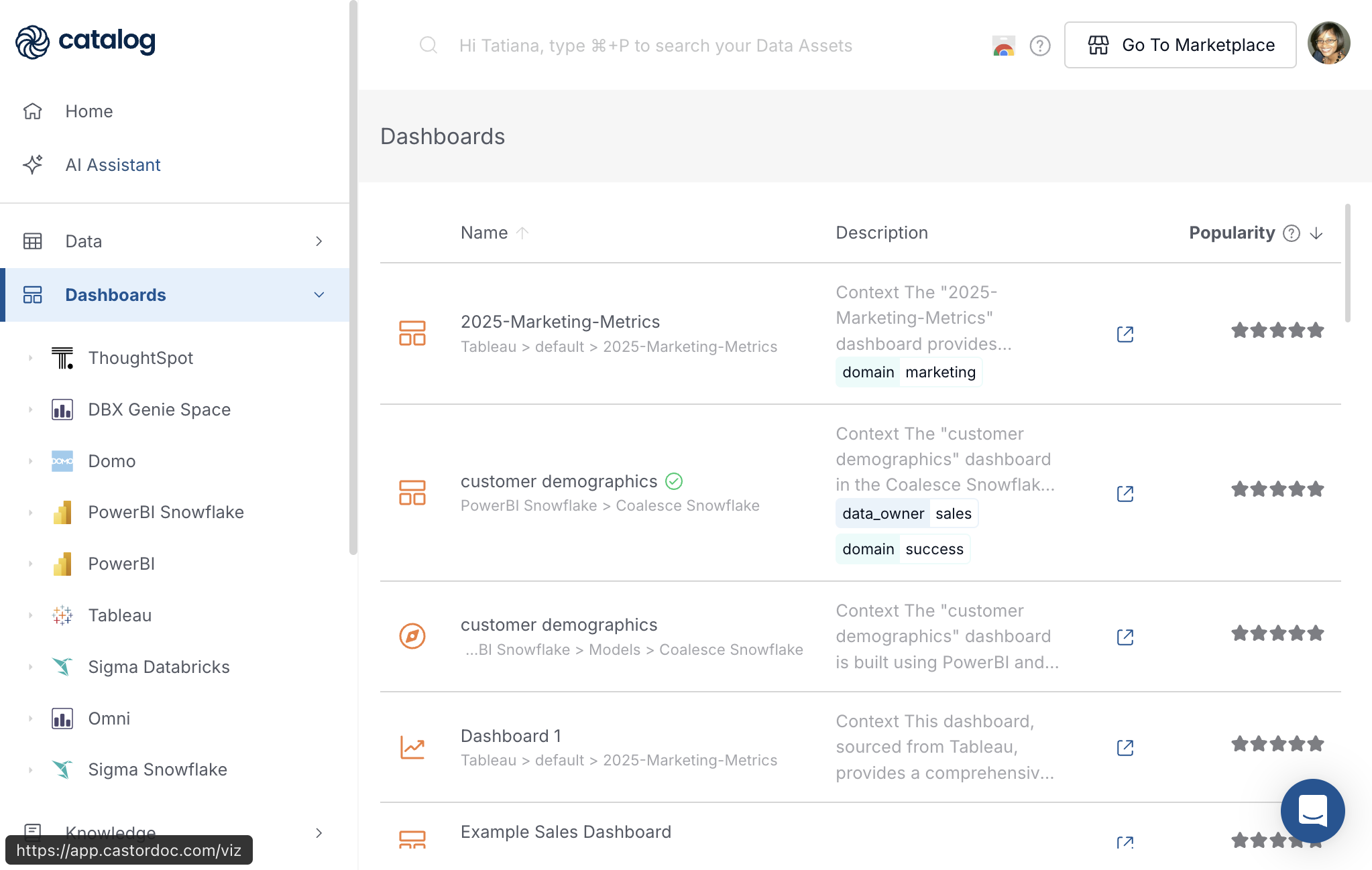Open the Data menu item

[x=174, y=241]
